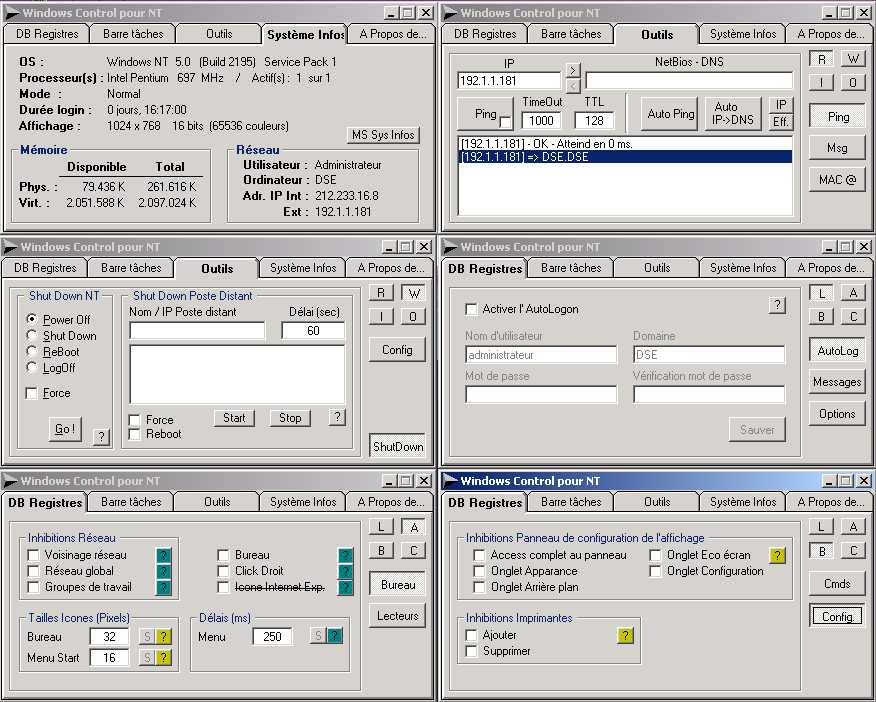Click the MAC @ button

pyautogui.click(x=837, y=179)
